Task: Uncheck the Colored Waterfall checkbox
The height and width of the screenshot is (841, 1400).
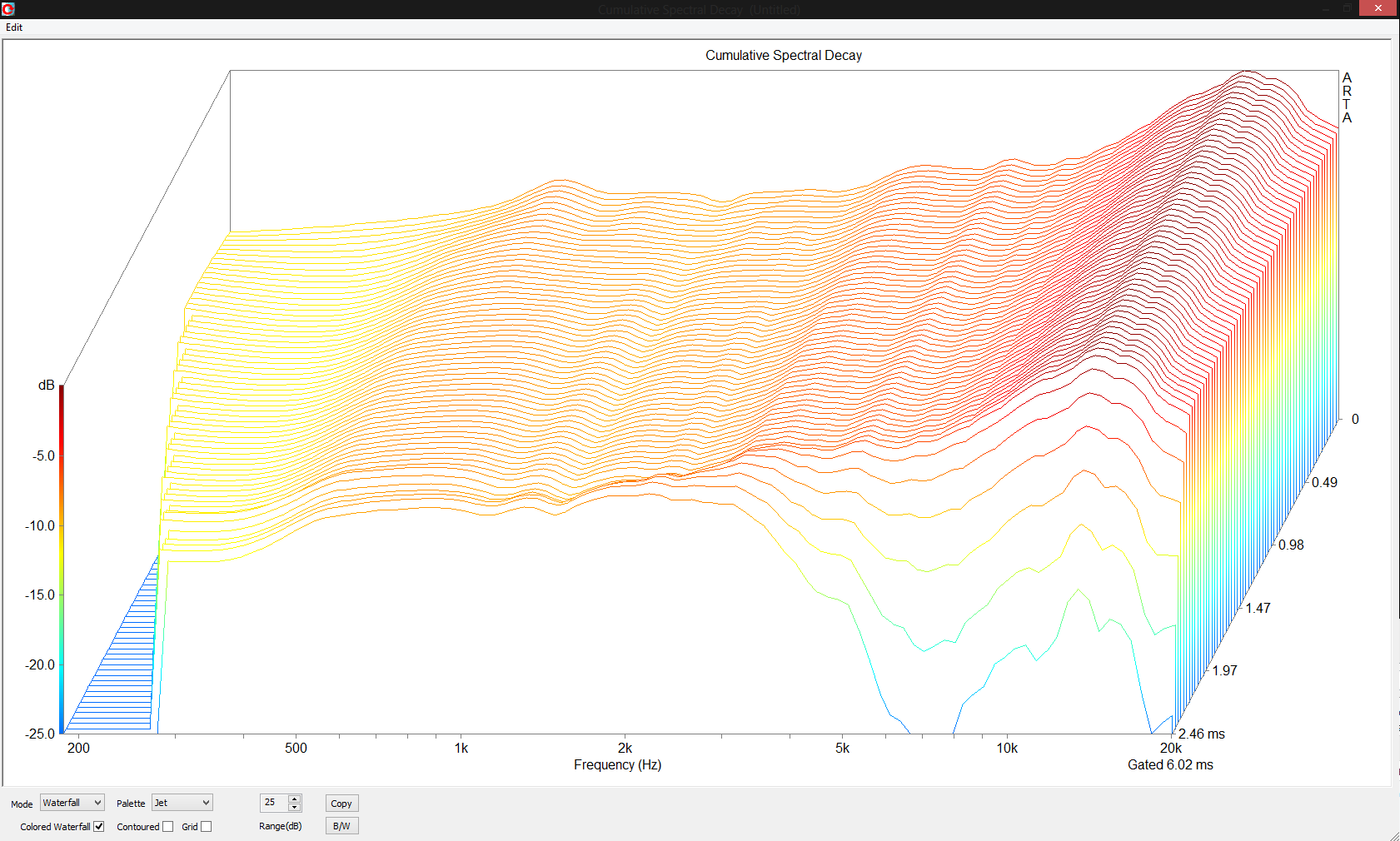Action: point(99,827)
